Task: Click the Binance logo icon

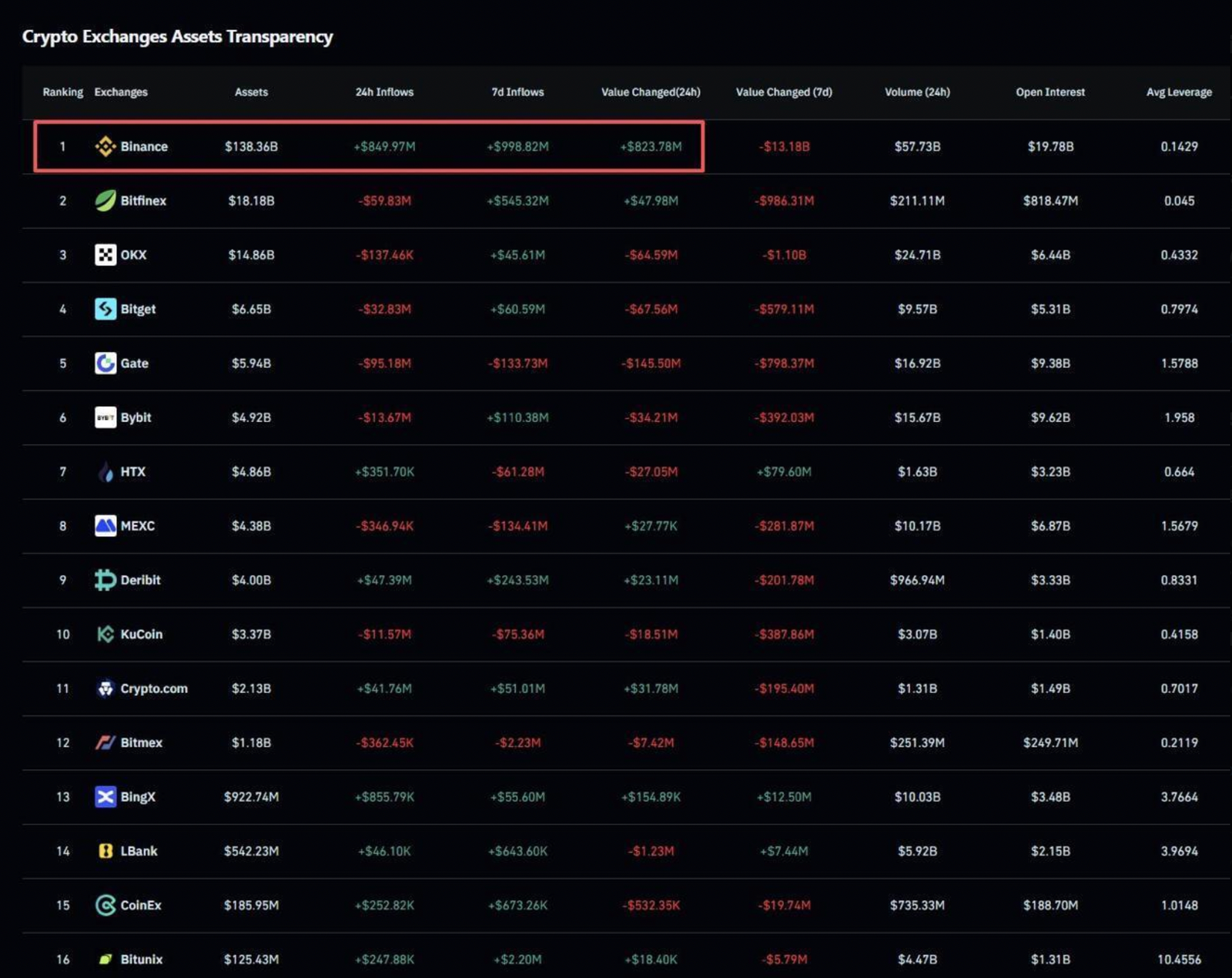Action: [105, 146]
